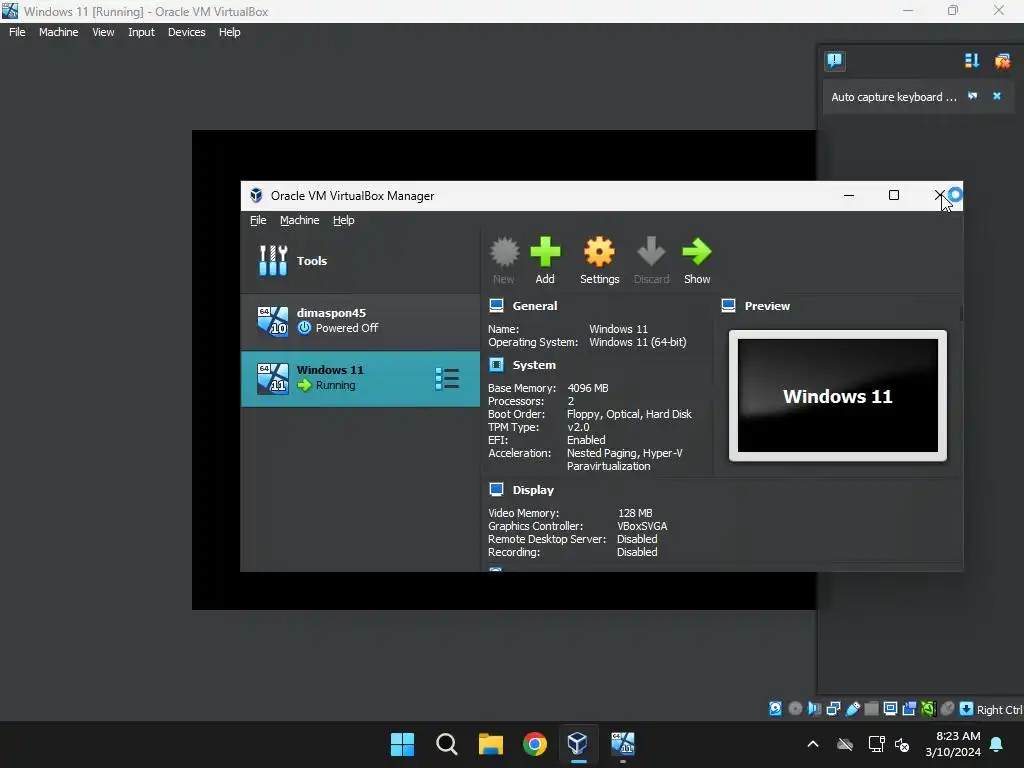This screenshot has width=1024, height=768.
Task: Click the 128 MB video memory value
Action: (x=635, y=513)
